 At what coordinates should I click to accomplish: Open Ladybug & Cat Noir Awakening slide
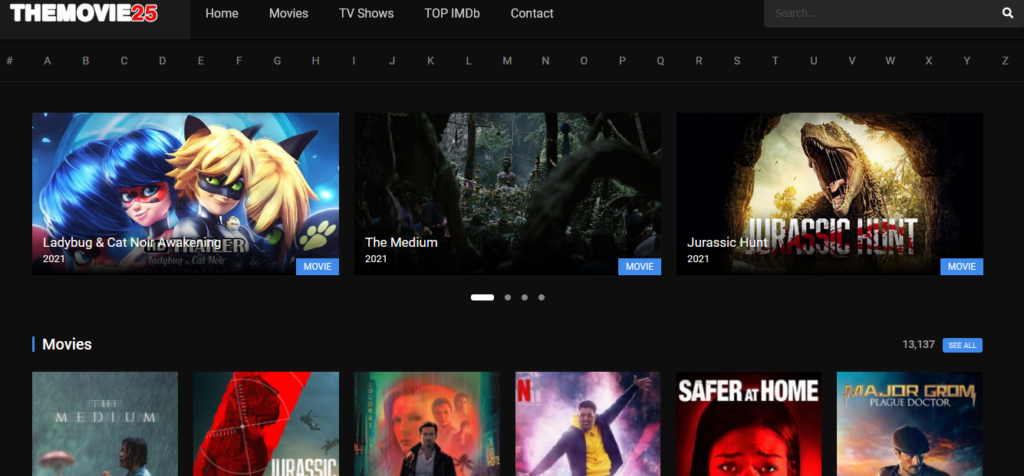(185, 194)
